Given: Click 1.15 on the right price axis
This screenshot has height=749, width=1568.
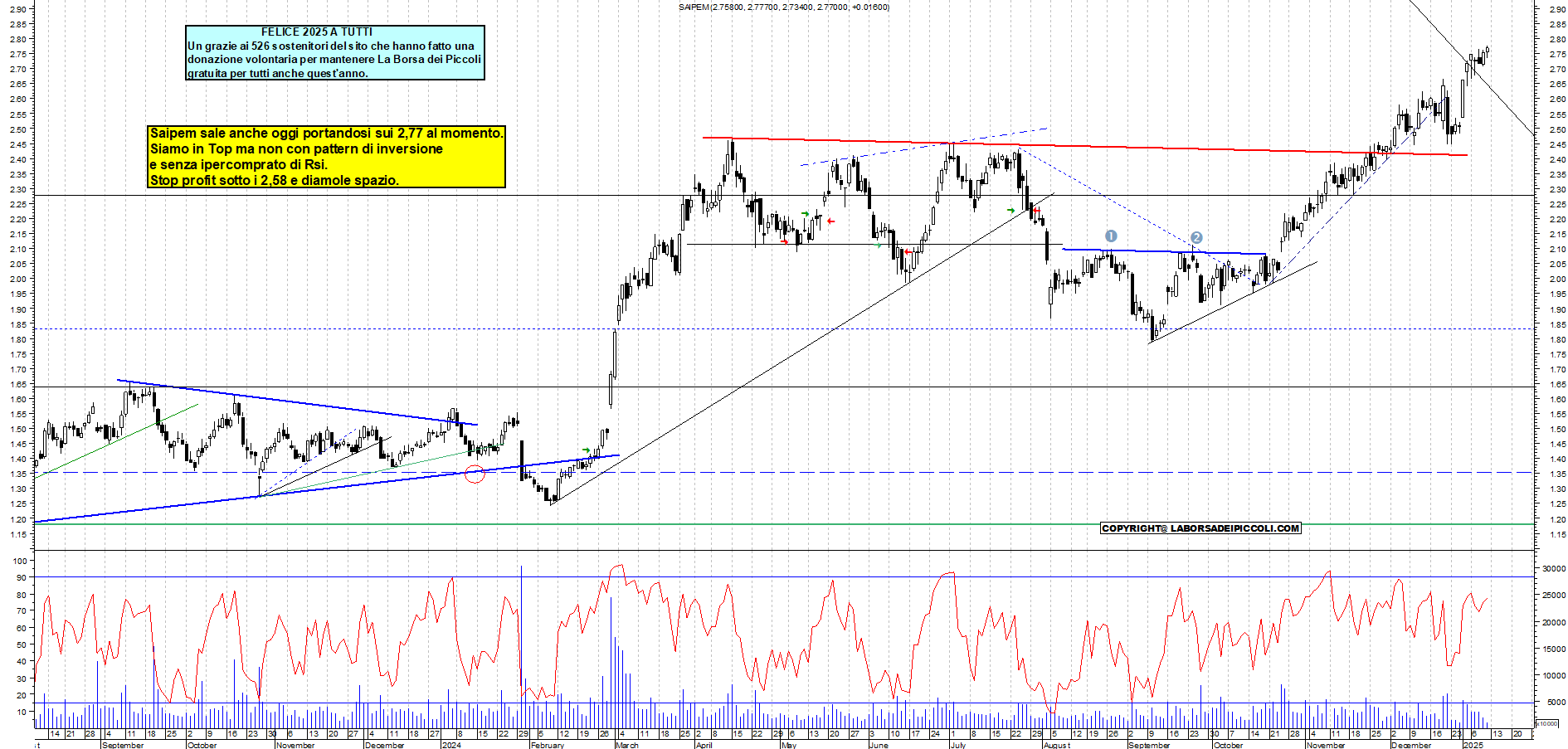Looking at the screenshot, I should (x=1557, y=534).
